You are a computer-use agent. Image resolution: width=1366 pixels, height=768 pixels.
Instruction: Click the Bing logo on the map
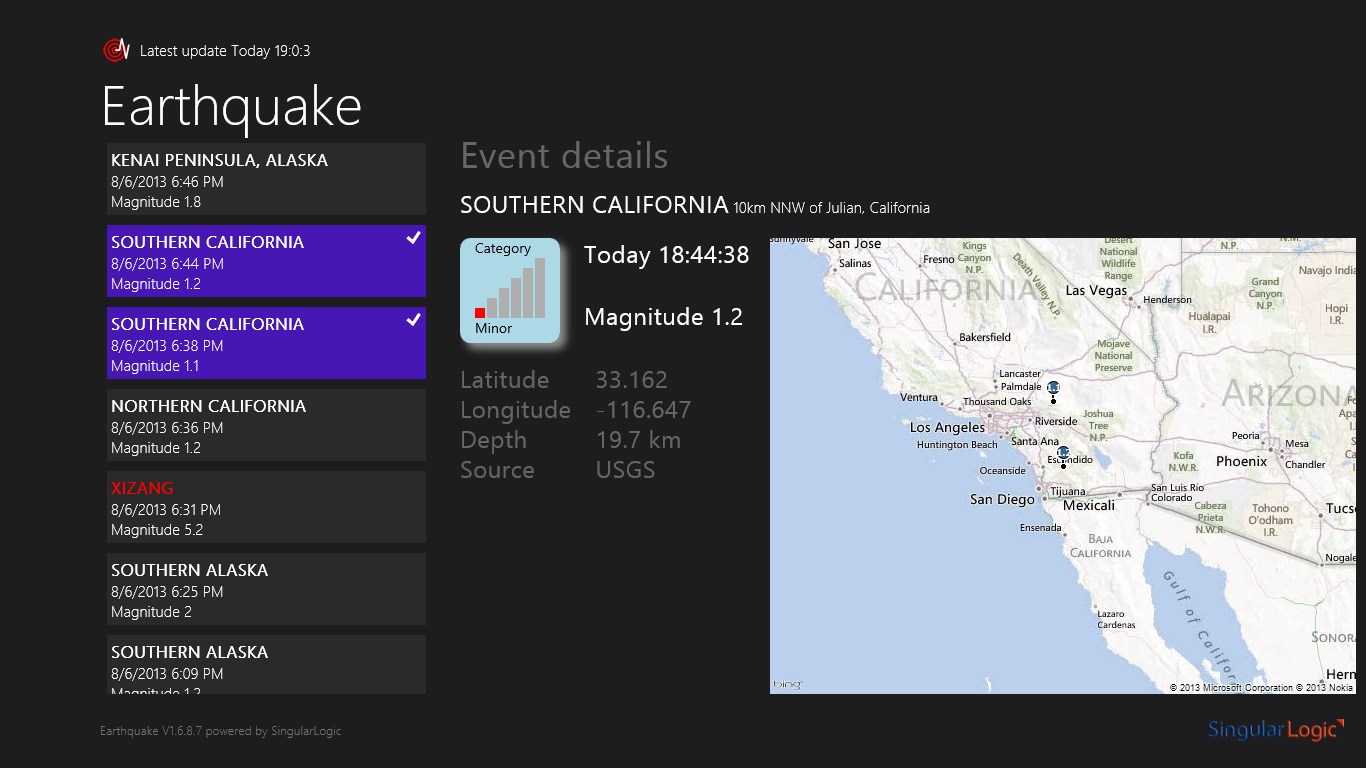pyautogui.click(x=788, y=685)
